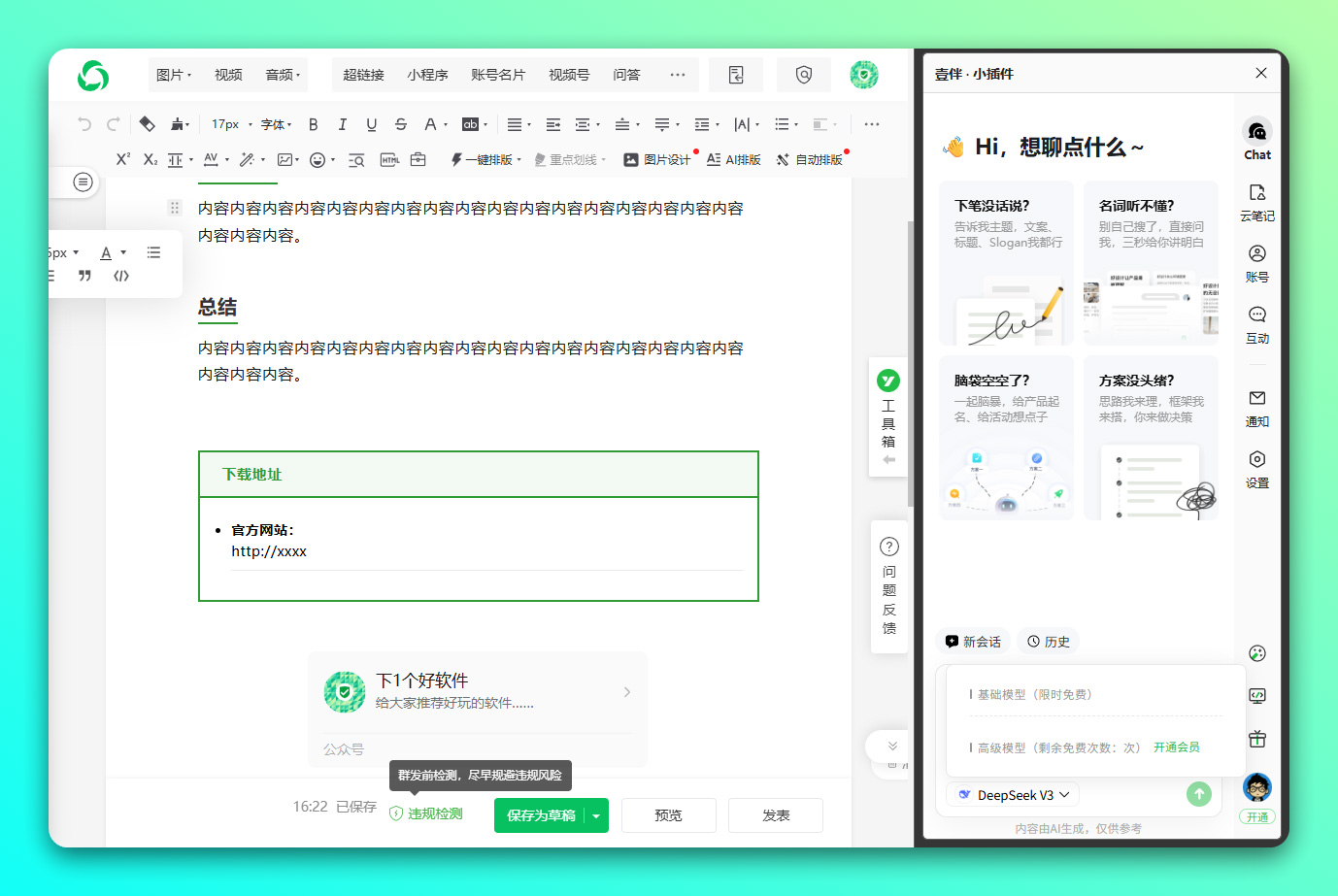Toggle strikethrough text formatting
This screenshot has height=896, width=1338.
click(x=401, y=124)
